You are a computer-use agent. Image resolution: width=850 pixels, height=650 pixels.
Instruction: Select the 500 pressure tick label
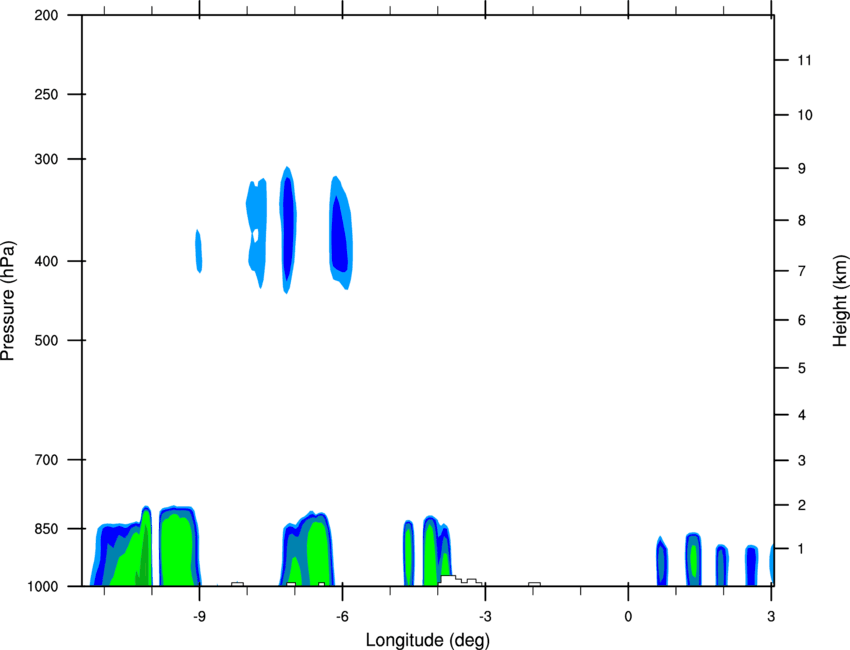coord(46,340)
